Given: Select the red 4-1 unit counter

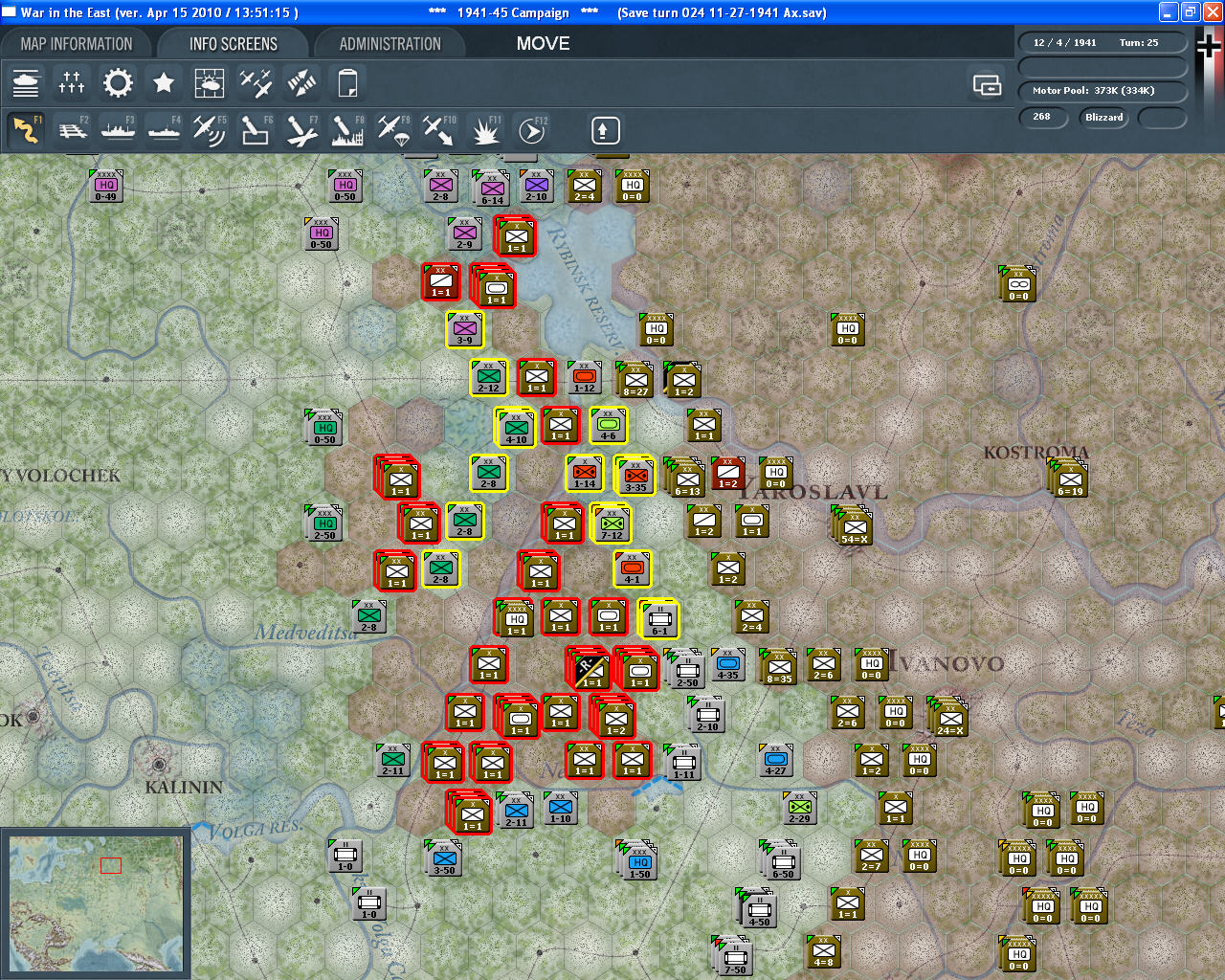Looking at the screenshot, I should click(x=633, y=569).
